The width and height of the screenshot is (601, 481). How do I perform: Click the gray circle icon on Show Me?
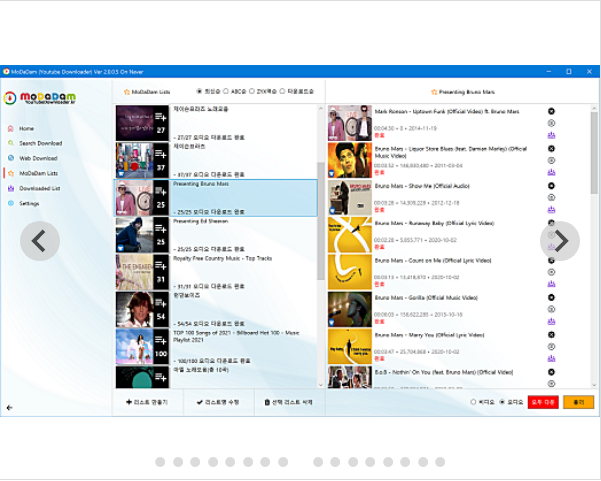point(551,197)
